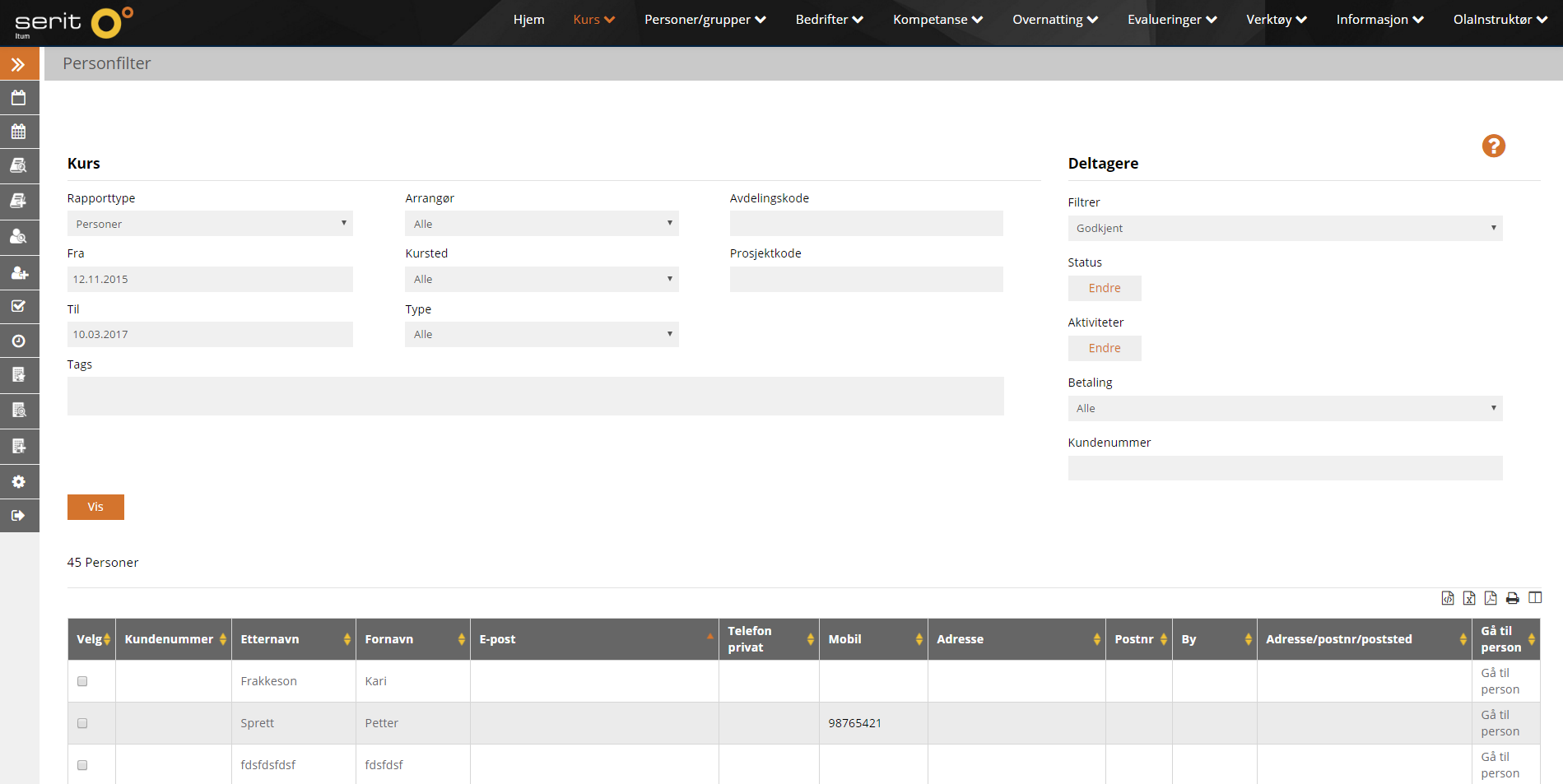1563x784 pixels.
Task: Open the Filtrer dropdown showing Godkjent
Action: point(1285,228)
